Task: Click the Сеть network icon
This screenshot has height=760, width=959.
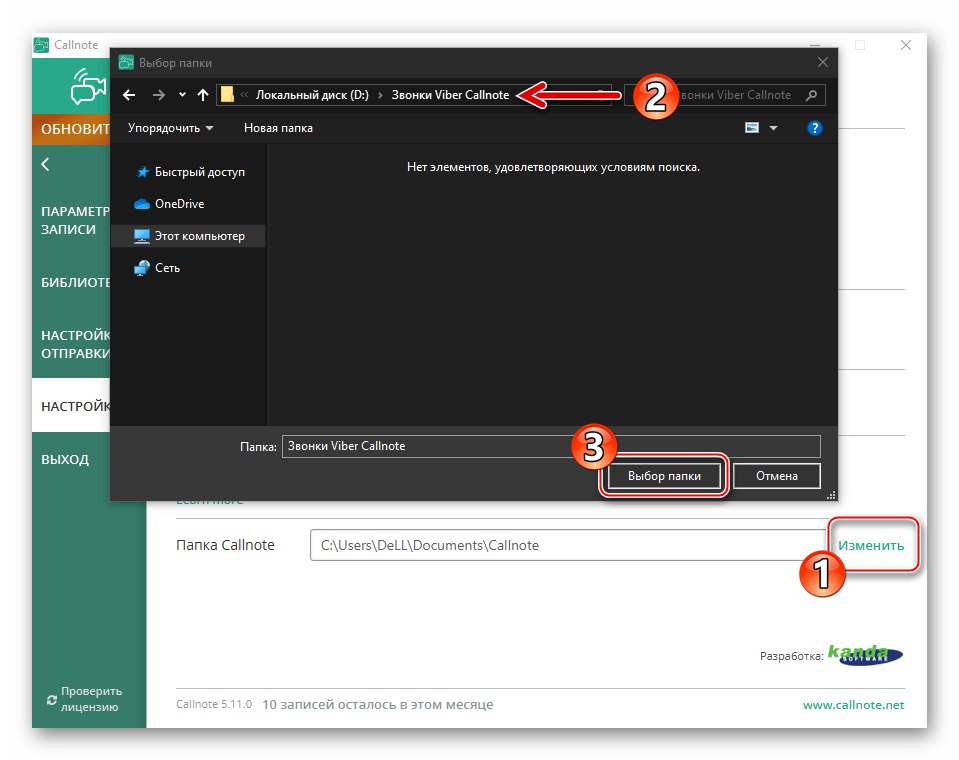Action: (142, 268)
